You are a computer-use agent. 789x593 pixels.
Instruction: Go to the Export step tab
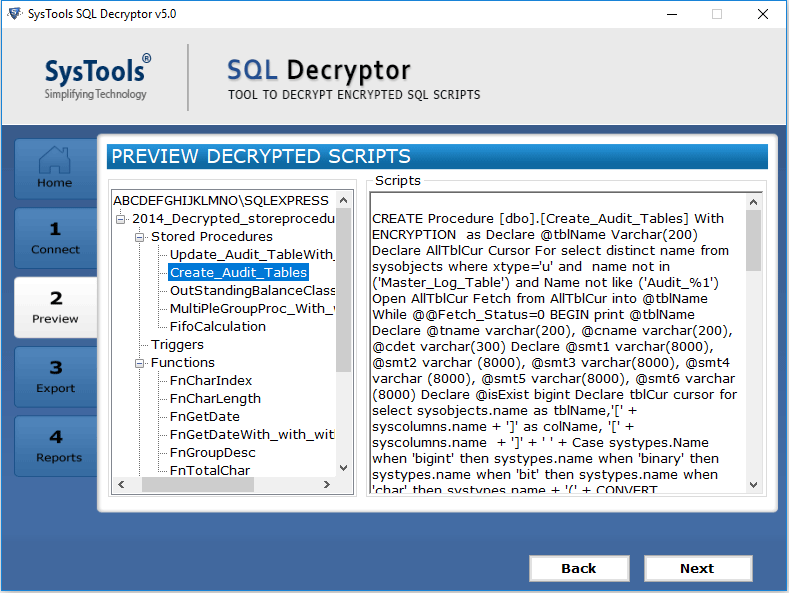[55, 377]
